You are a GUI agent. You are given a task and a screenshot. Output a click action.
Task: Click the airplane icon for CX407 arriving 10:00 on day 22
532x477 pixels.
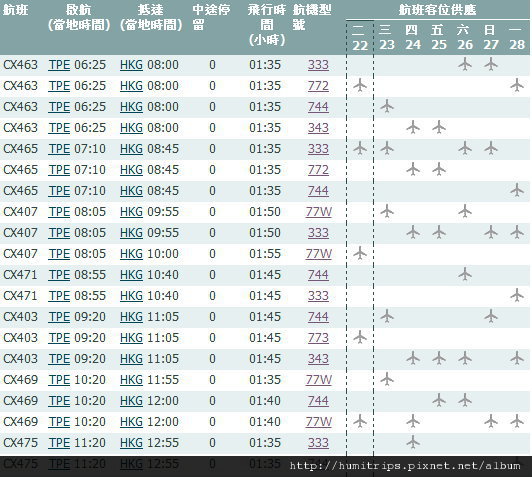(360, 253)
